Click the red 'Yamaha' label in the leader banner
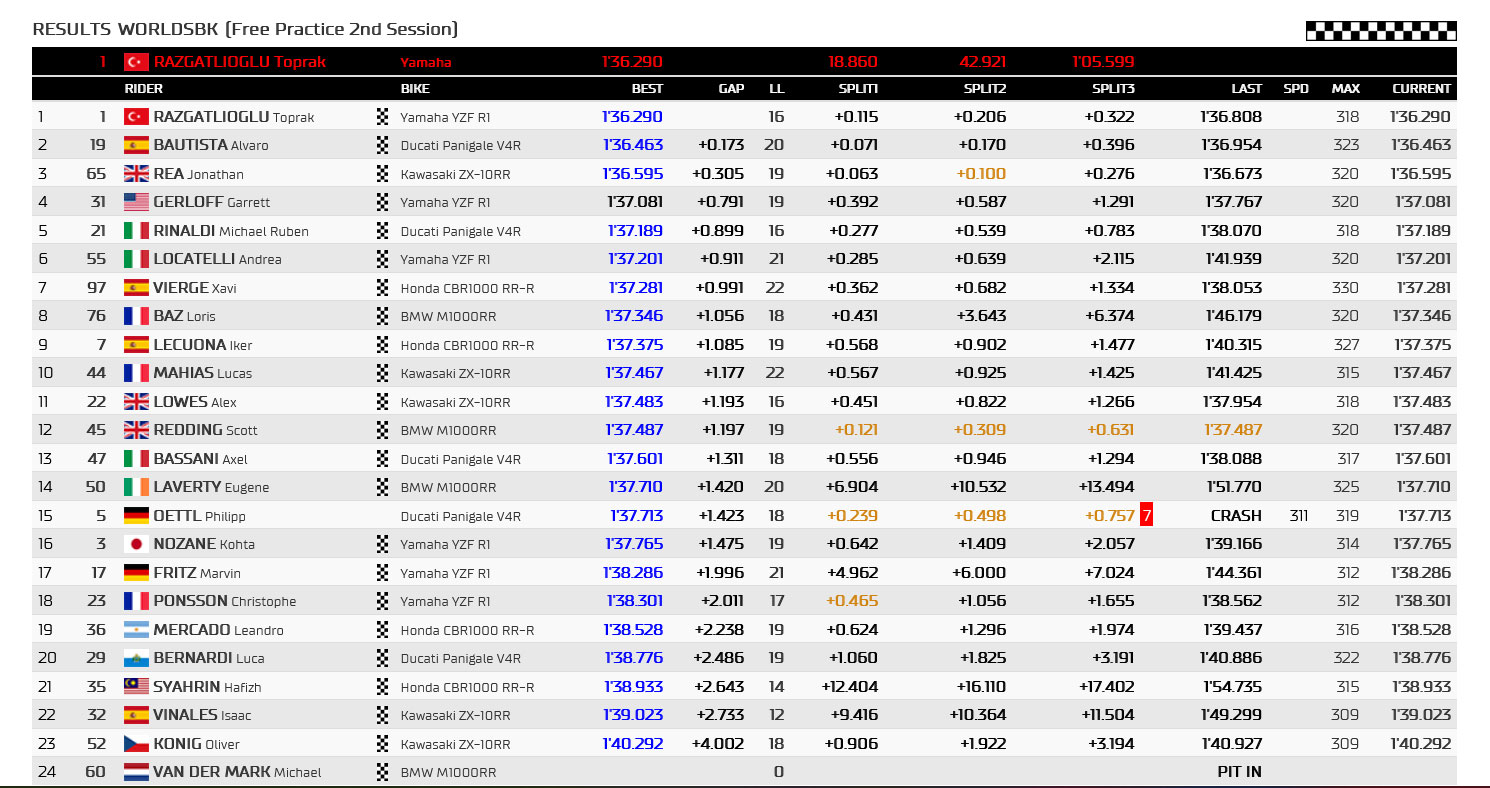 pyautogui.click(x=426, y=62)
